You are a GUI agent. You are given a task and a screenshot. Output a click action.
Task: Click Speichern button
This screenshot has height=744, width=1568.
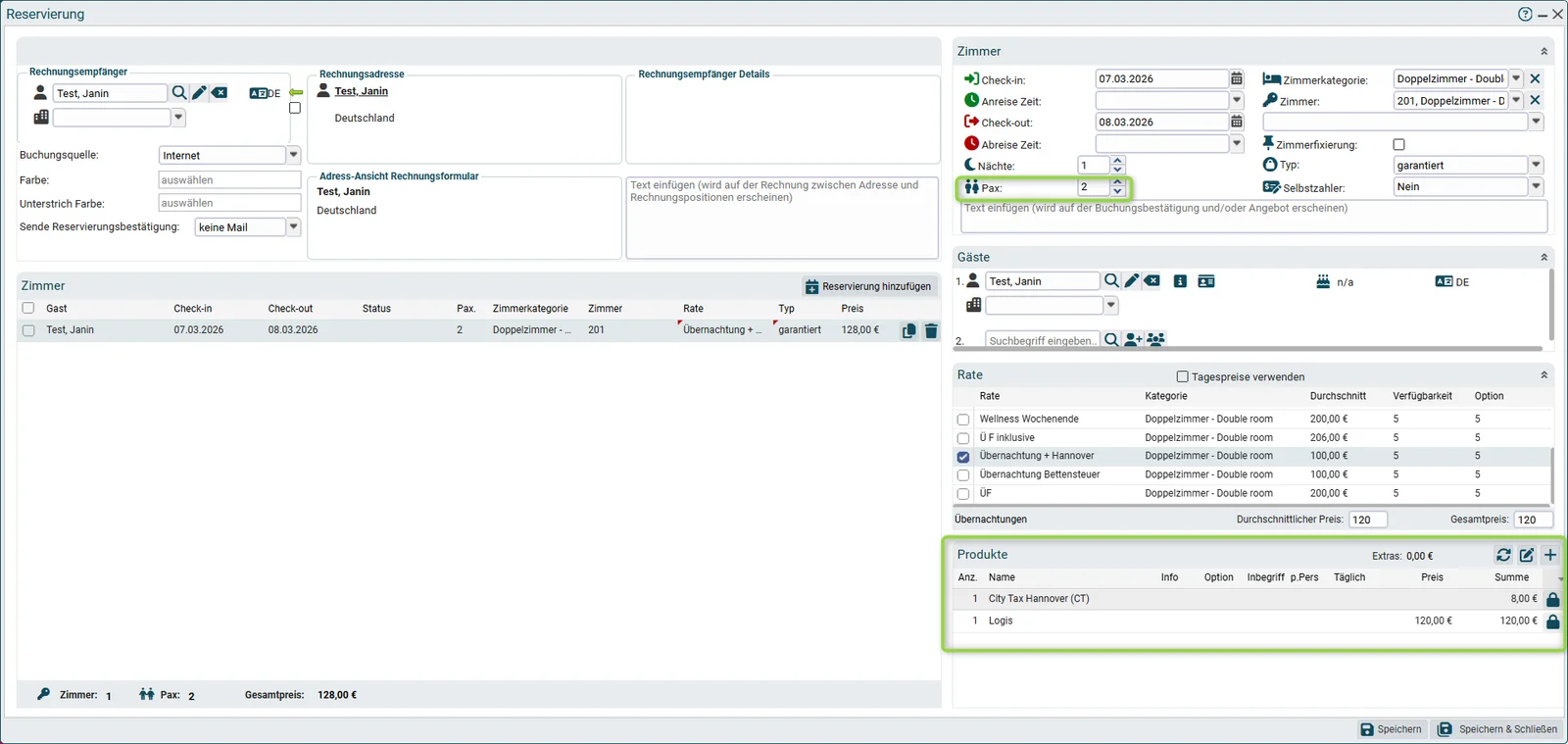[x=1392, y=729]
